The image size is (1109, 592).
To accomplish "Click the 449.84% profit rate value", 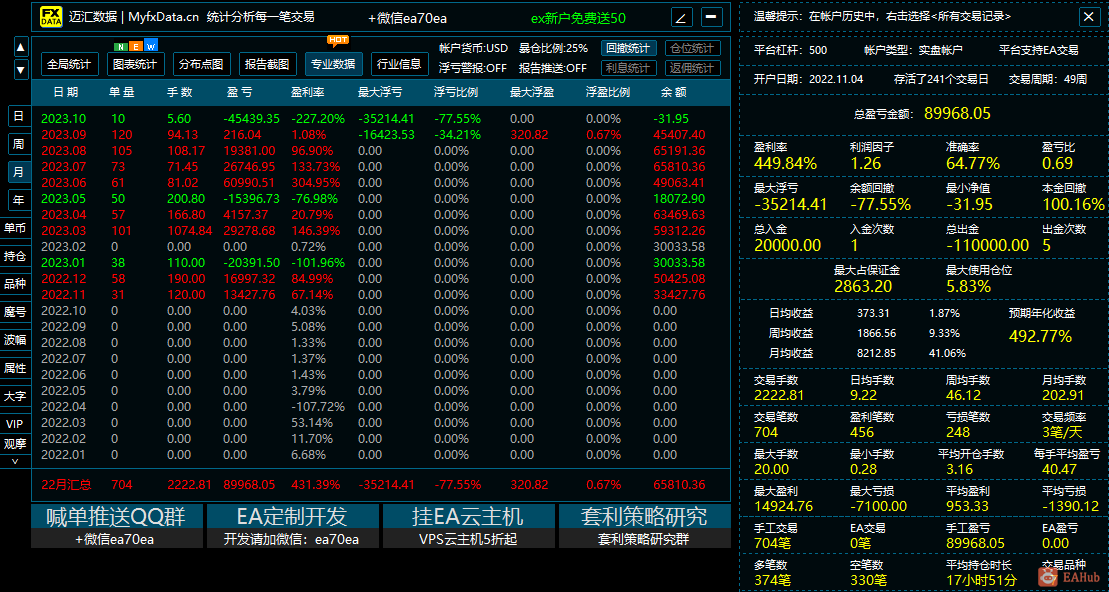I will pyautogui.click(x=785, y=164).
